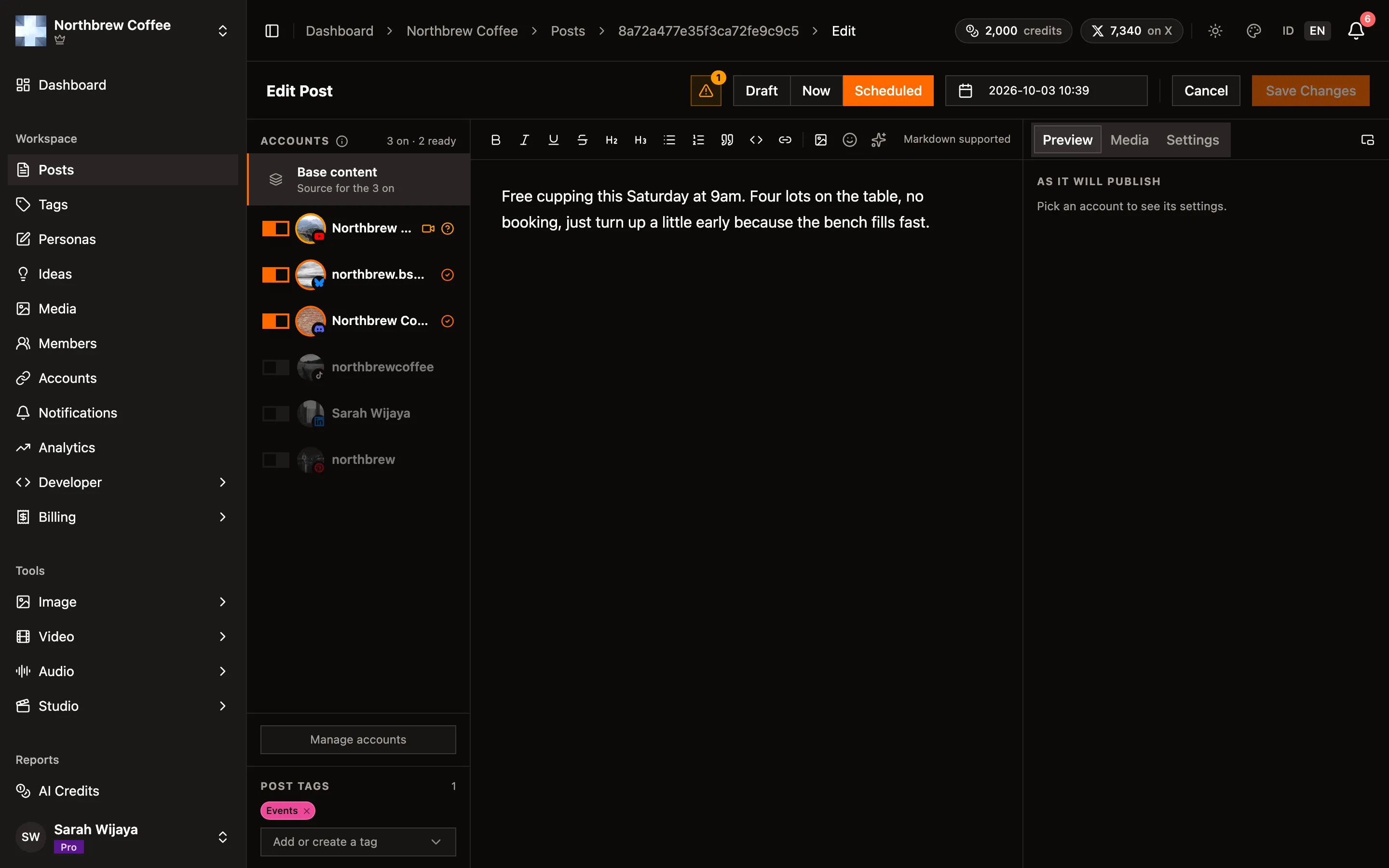Click the Accounts info icon
This screenshot has height=868, width=1389.
[342, 141]
